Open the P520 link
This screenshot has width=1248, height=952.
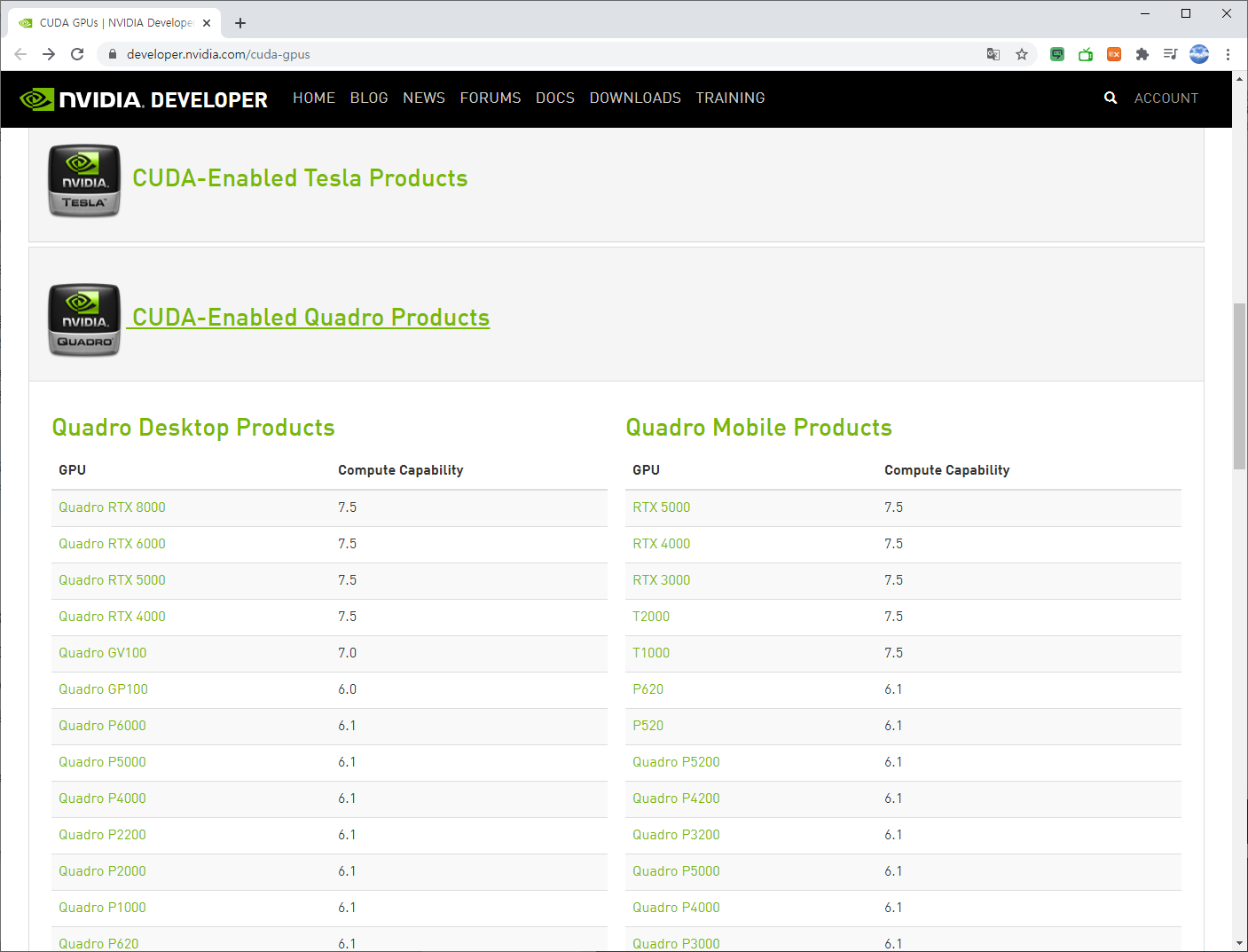point(648,726)
